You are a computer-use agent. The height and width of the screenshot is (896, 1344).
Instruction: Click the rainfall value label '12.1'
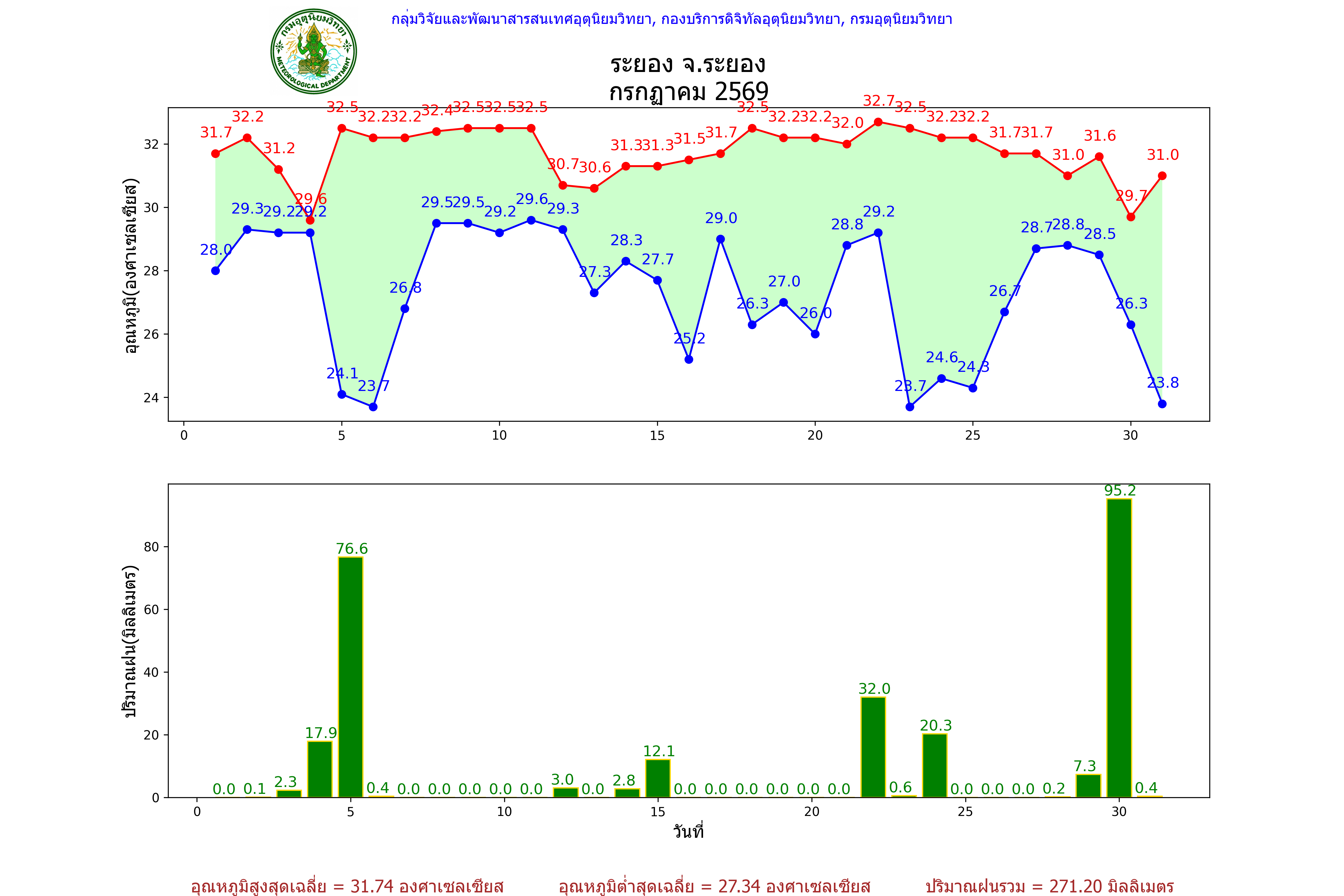(659, 751)
